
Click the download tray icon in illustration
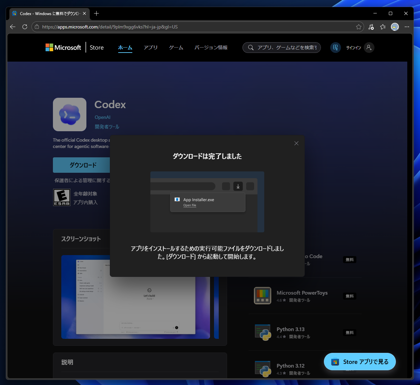click(238, 186)
